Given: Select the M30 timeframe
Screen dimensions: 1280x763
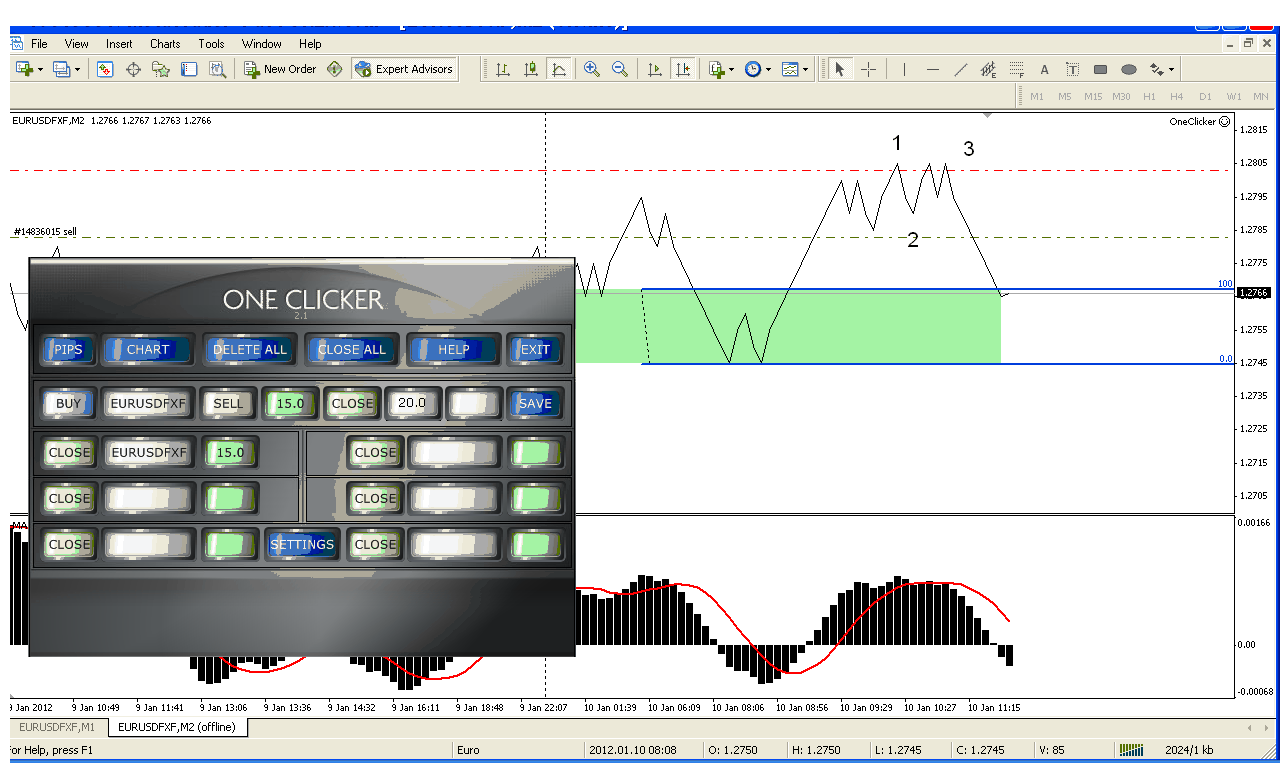Looking at the screenshot, I should [x=1121, y=96].
